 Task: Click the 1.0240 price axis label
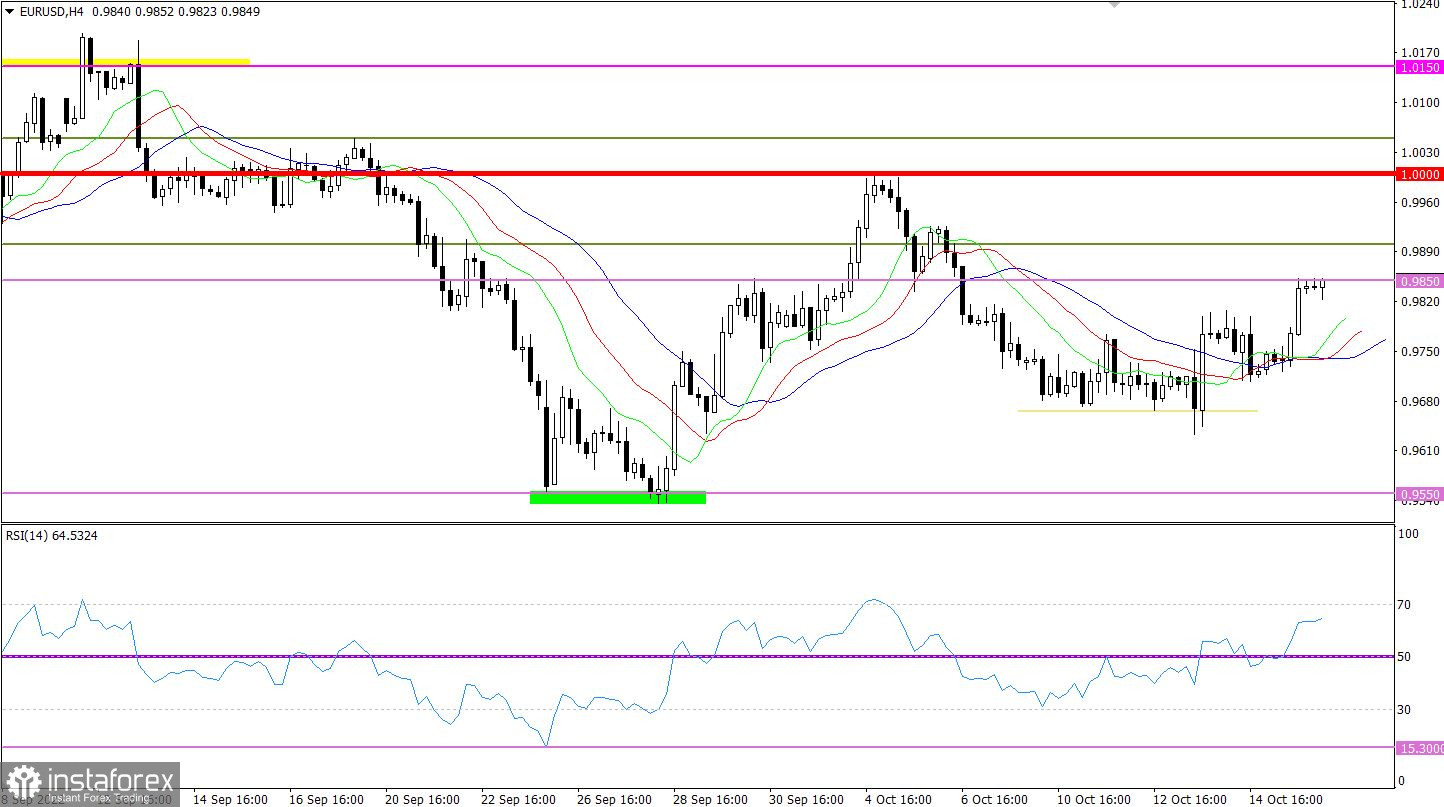(1420, 4)
